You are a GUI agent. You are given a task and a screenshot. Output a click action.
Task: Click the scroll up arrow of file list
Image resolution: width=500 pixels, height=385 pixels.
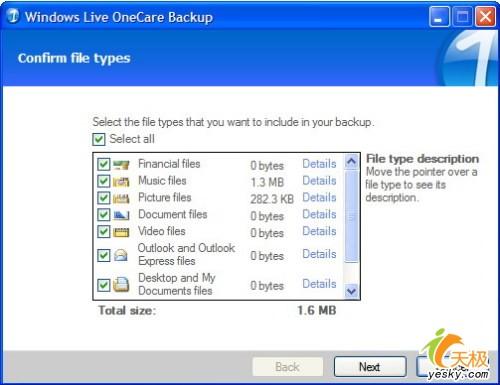351,162
